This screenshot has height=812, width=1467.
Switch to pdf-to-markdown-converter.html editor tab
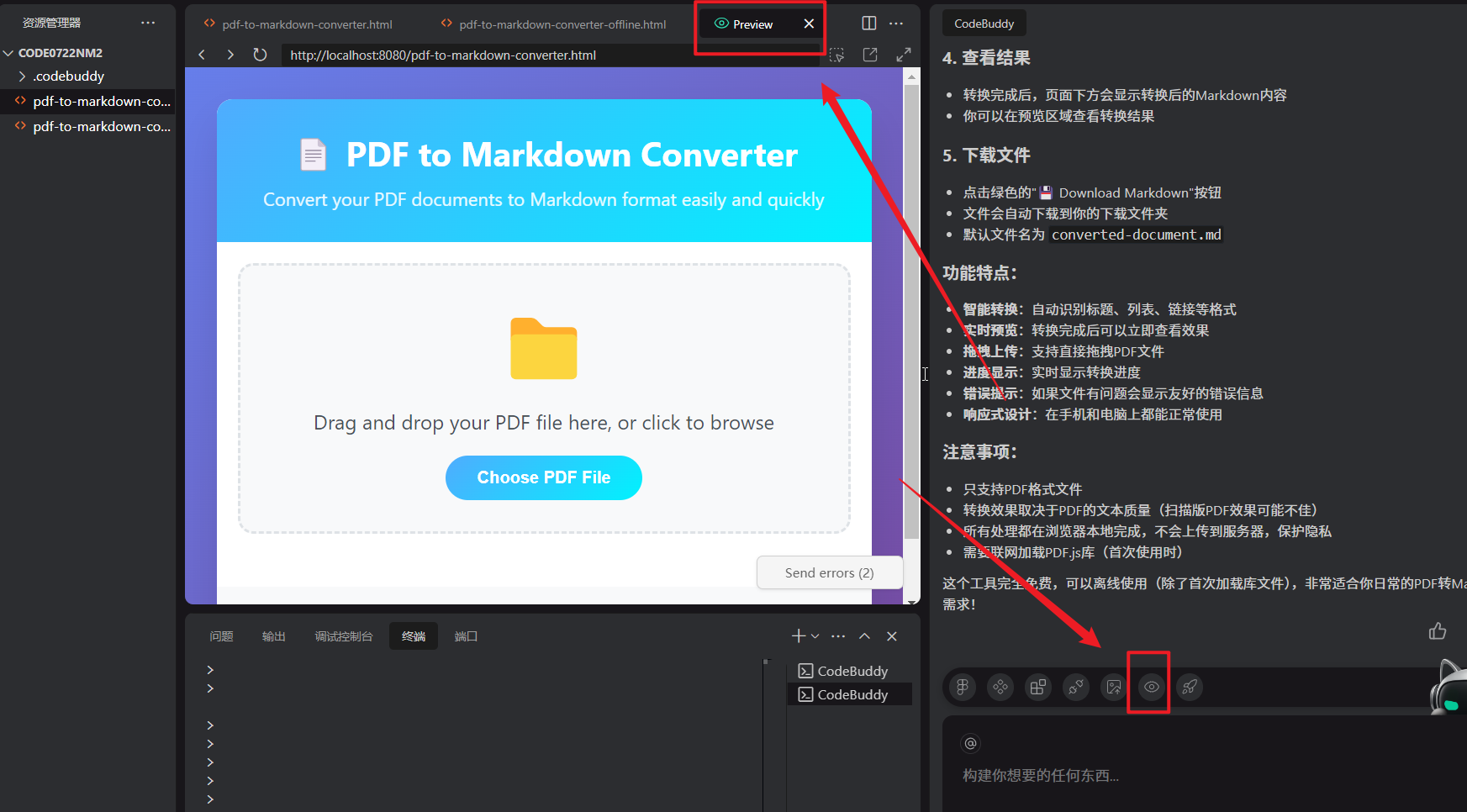coord(298,24)
